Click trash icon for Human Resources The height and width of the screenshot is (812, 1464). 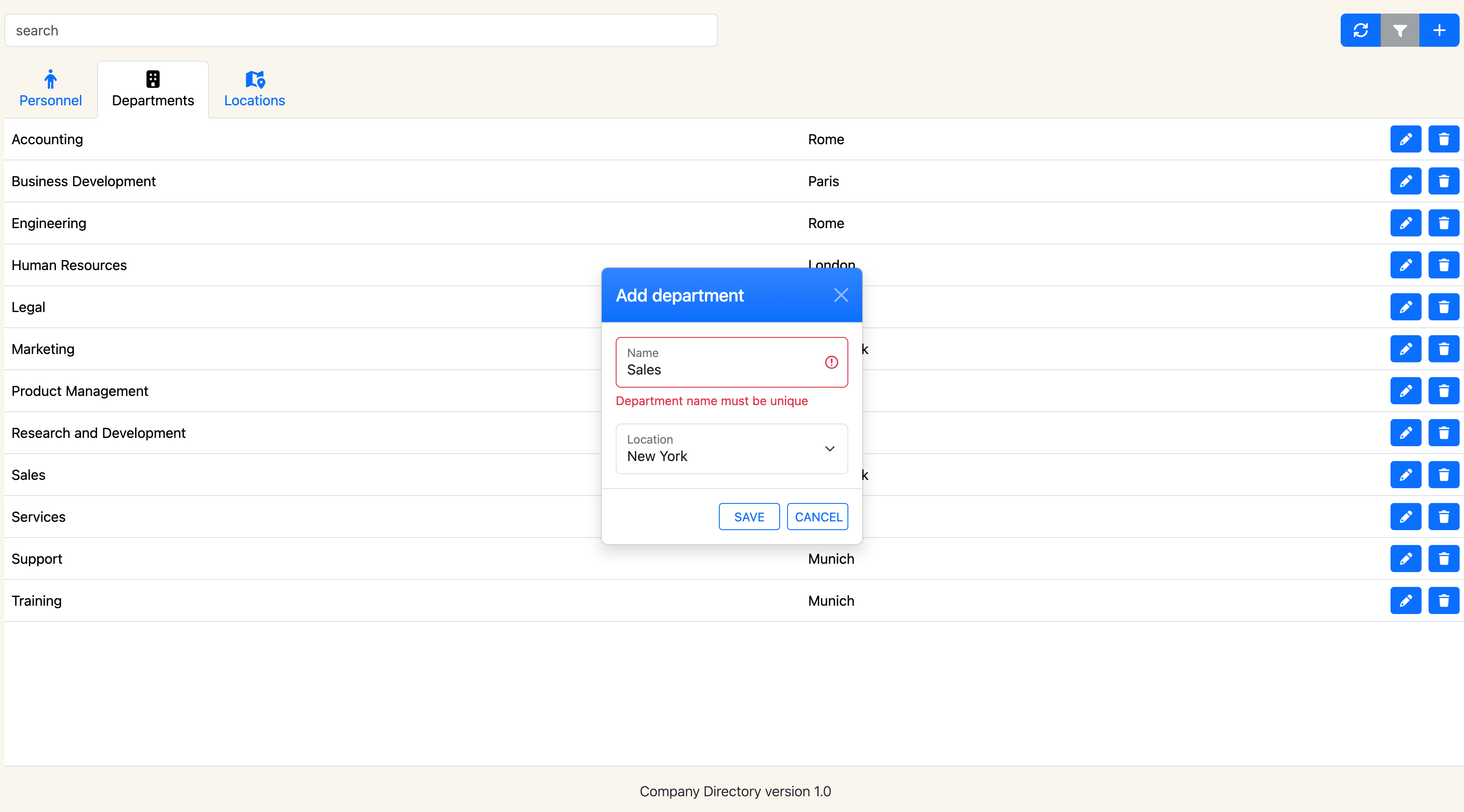point(1443,265)
